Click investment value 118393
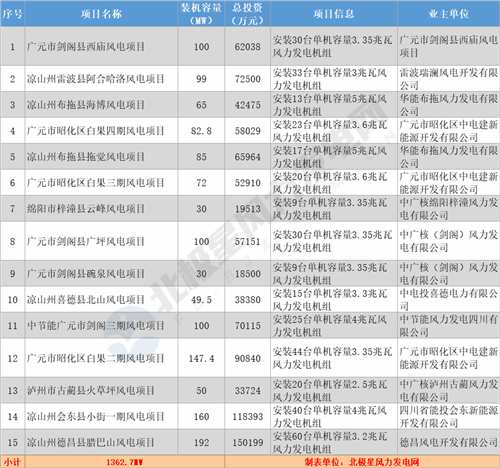This screenshot has height=468, width=500. [248, 417]
